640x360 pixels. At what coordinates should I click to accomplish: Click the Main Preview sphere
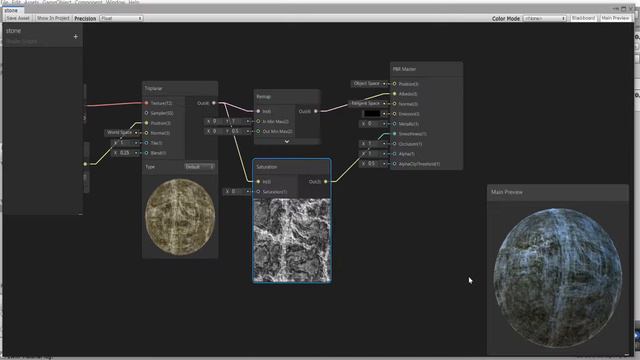[x=558, y=278]
